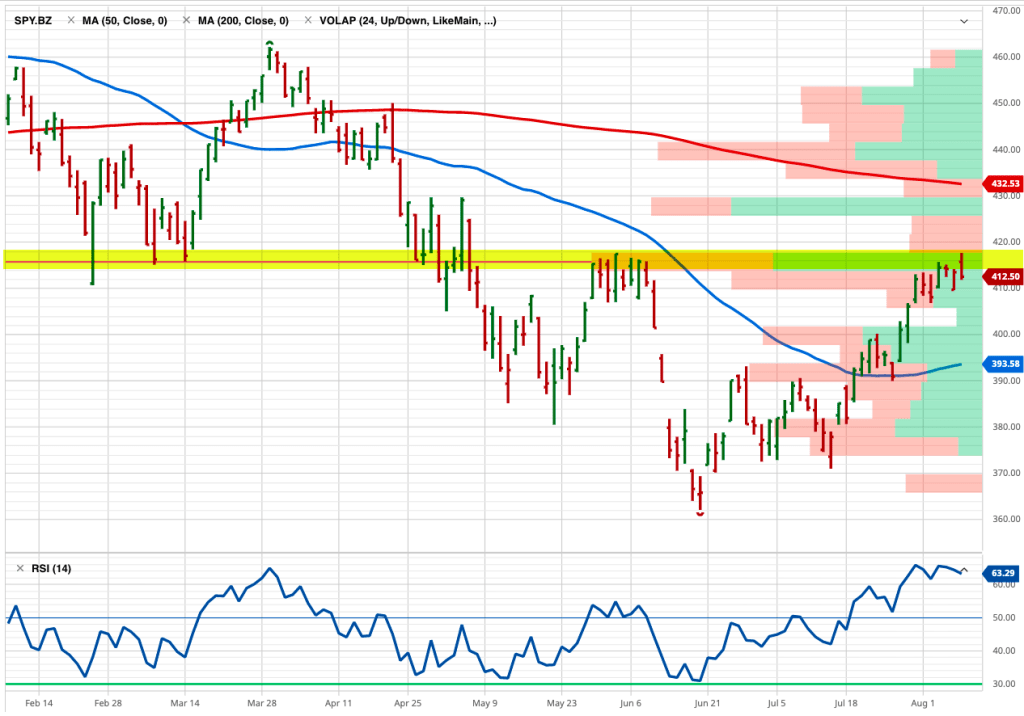Close the RSI (14) panel using its X
The height and width of the screenshot is (716, 1024).
click(18, 569)
